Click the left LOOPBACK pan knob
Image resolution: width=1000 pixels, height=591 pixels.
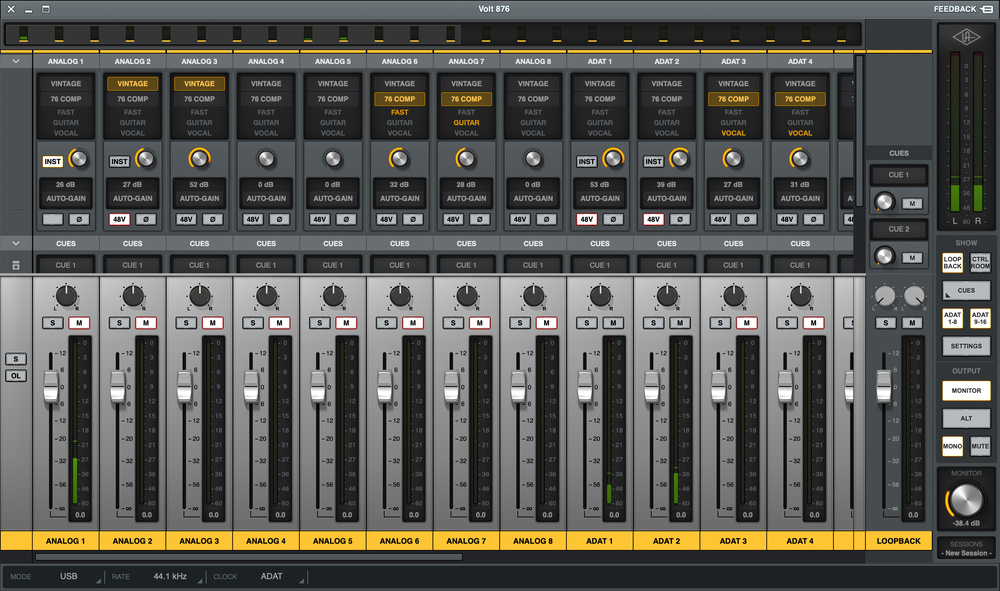(885, 296)
